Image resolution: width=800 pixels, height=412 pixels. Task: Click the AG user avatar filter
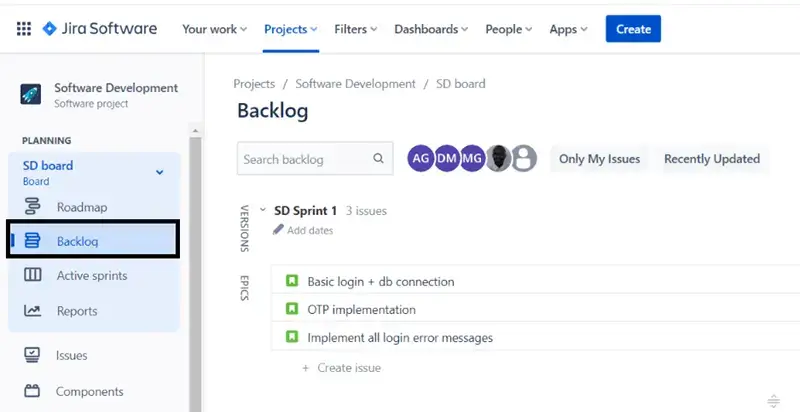[x=421, y=158]
